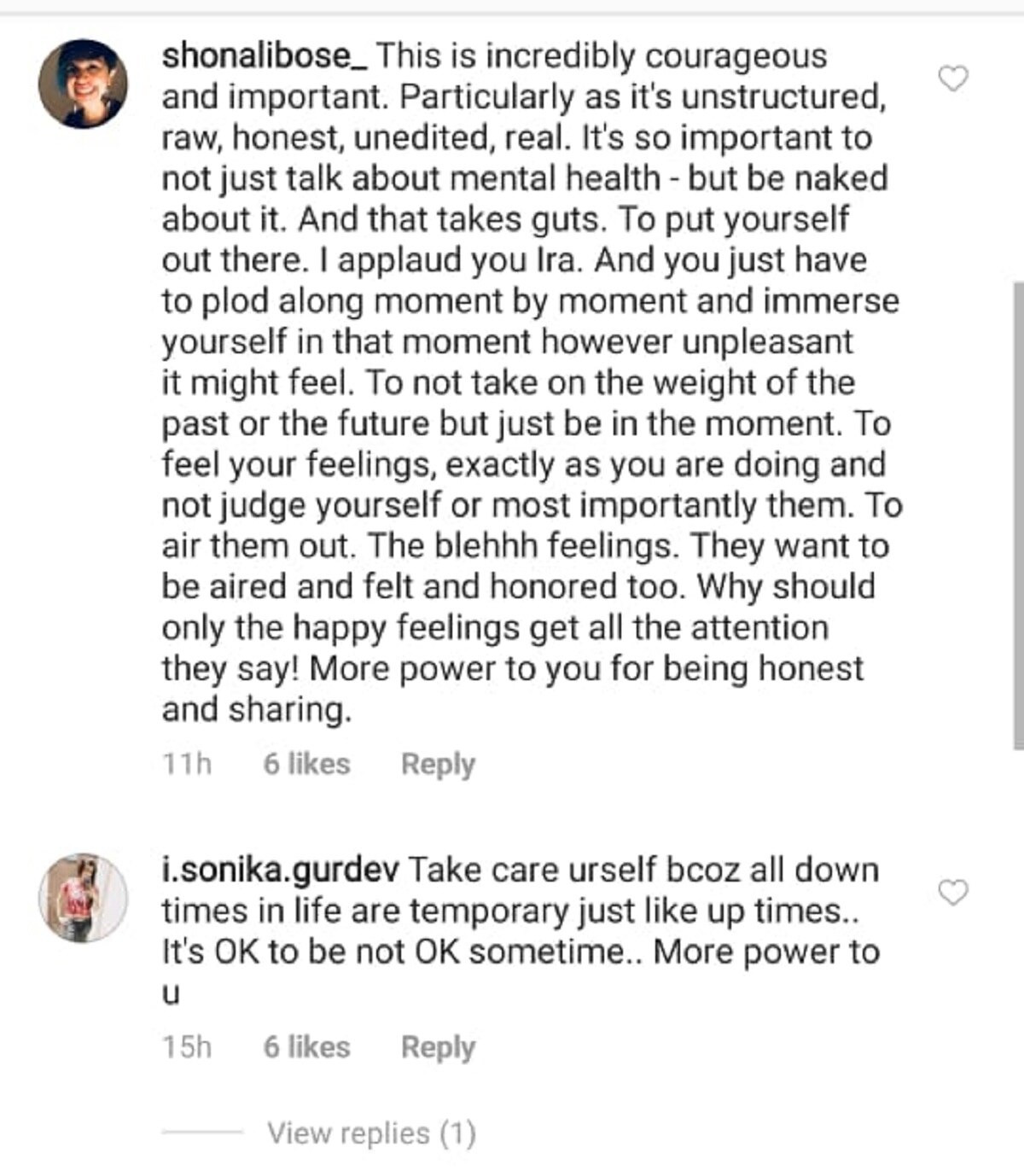Open i.sonika.gurdev's profile avatar

[83, 897]
